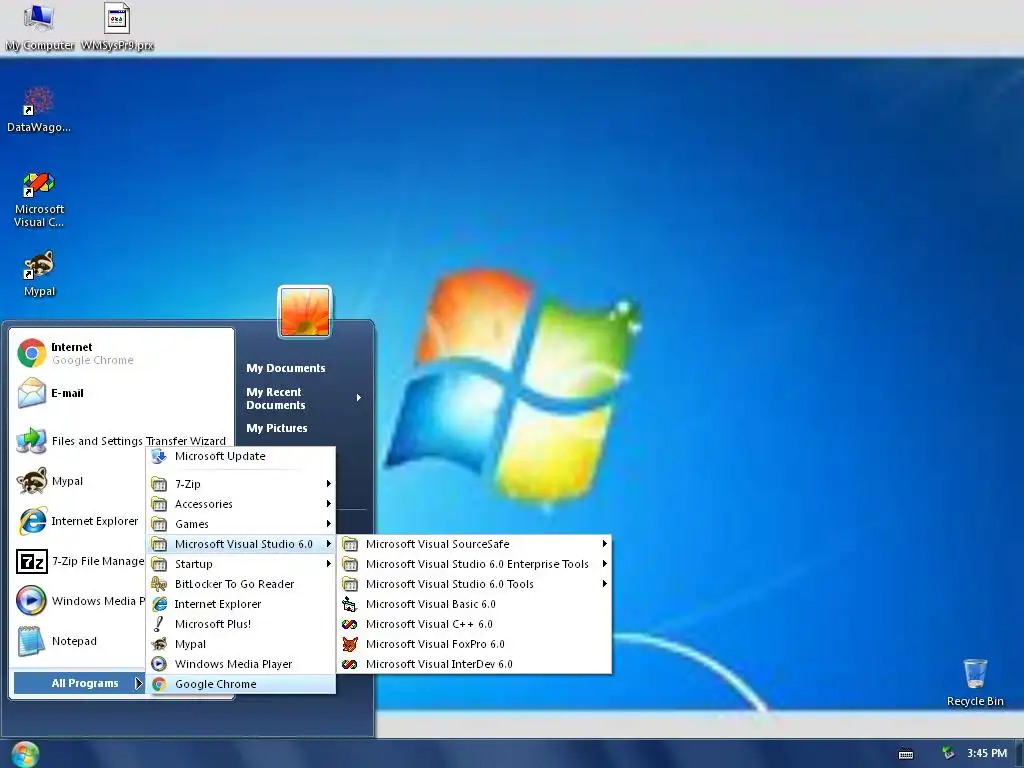The width and height of the screenshot is (1024, 768).
Task: Click the All Programs button
Action: click(79, 683)
